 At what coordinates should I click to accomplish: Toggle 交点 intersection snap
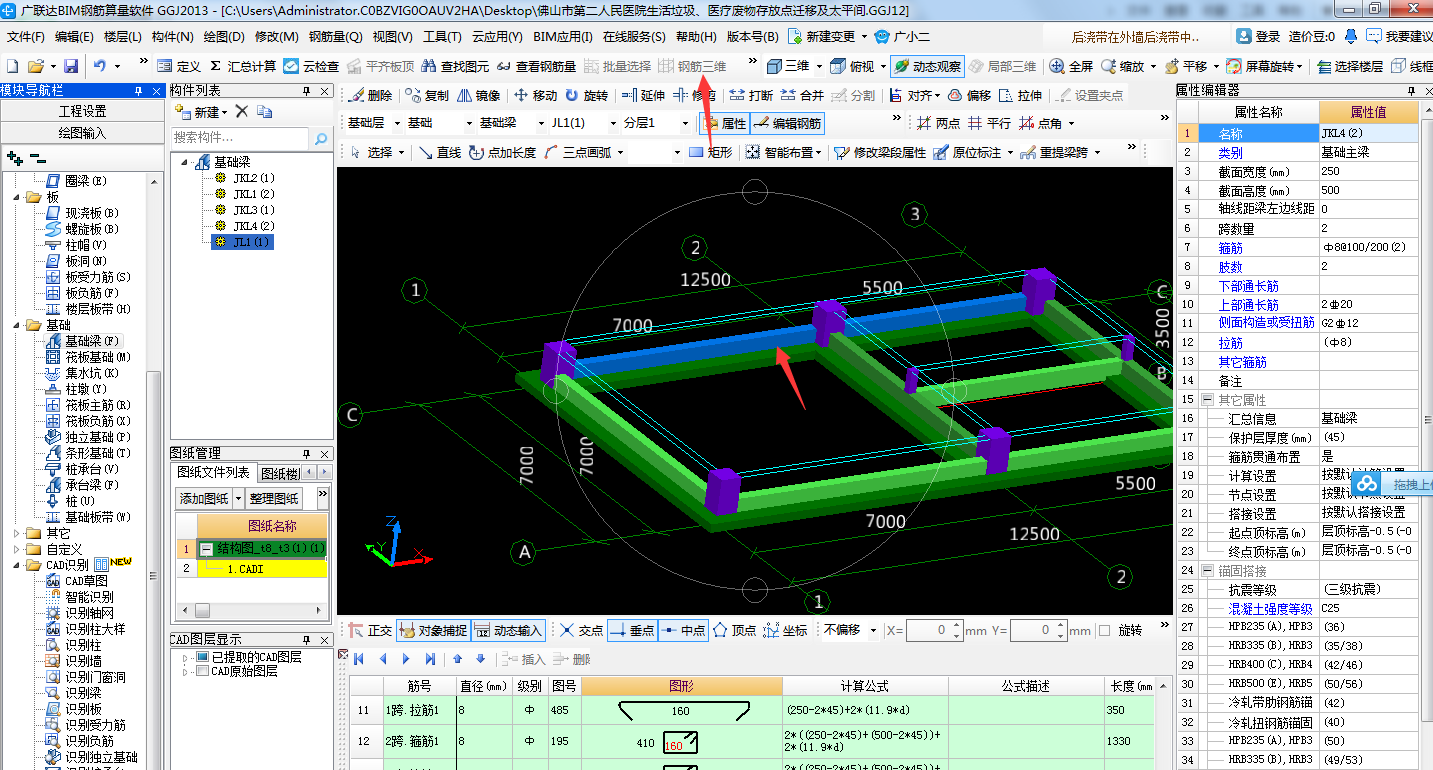tap(581, 630)
